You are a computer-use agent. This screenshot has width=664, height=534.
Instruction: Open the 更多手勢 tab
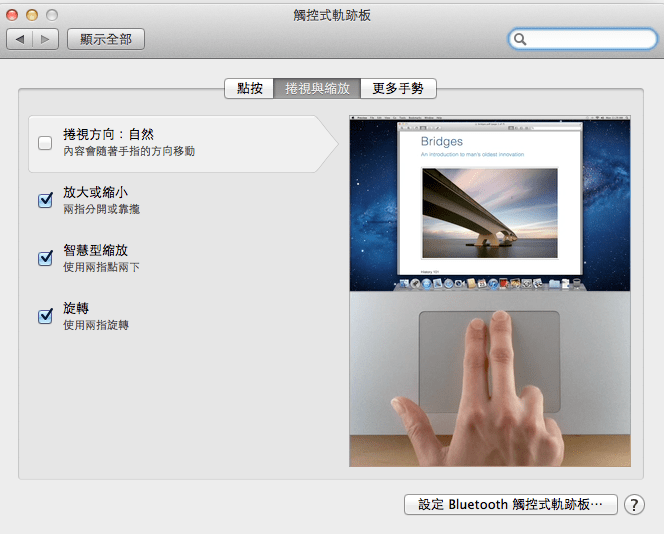397,88
